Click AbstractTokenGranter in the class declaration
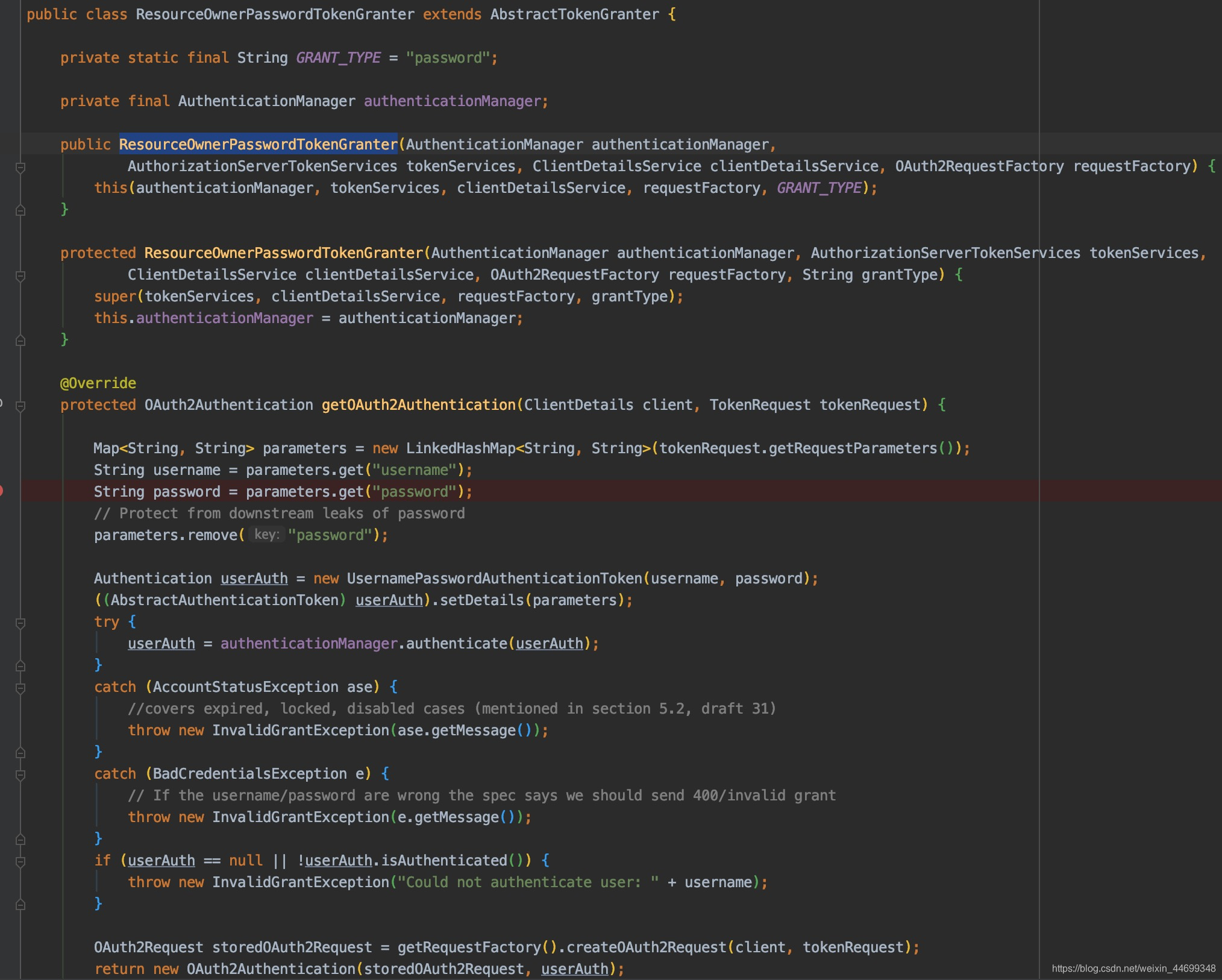The height and width of the screenshot is (980, 1222). tap(574, 14)
